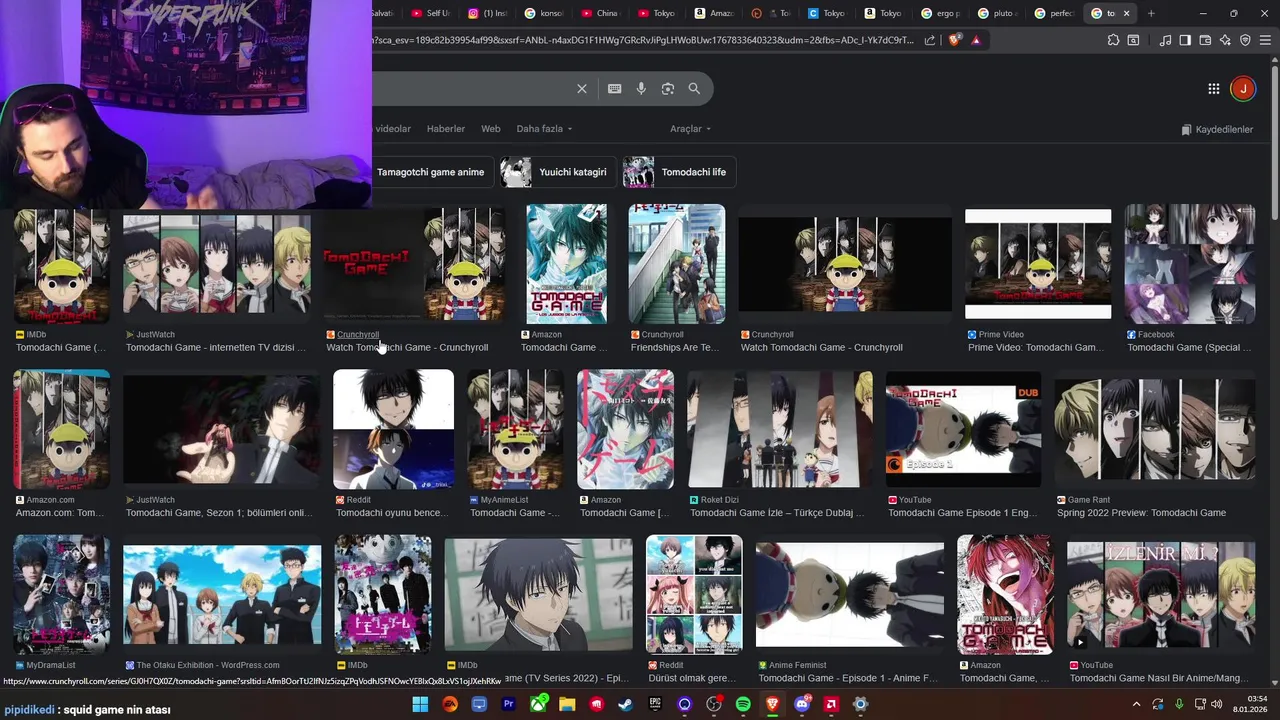Switch to the Web results tab
Screen dimensions: 1280x720
coord(491,129)
